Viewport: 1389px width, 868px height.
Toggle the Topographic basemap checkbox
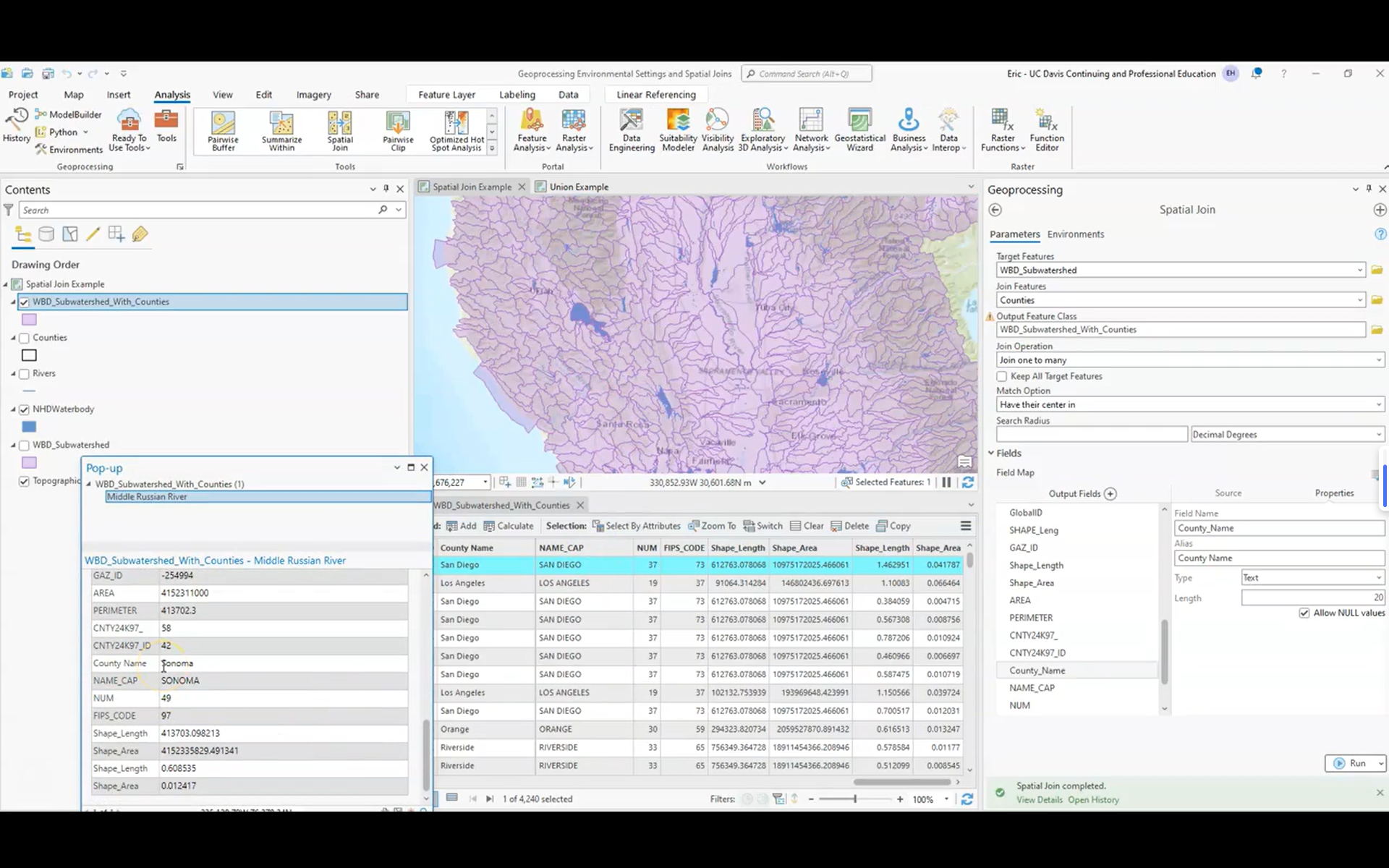(x=25, y=481)
